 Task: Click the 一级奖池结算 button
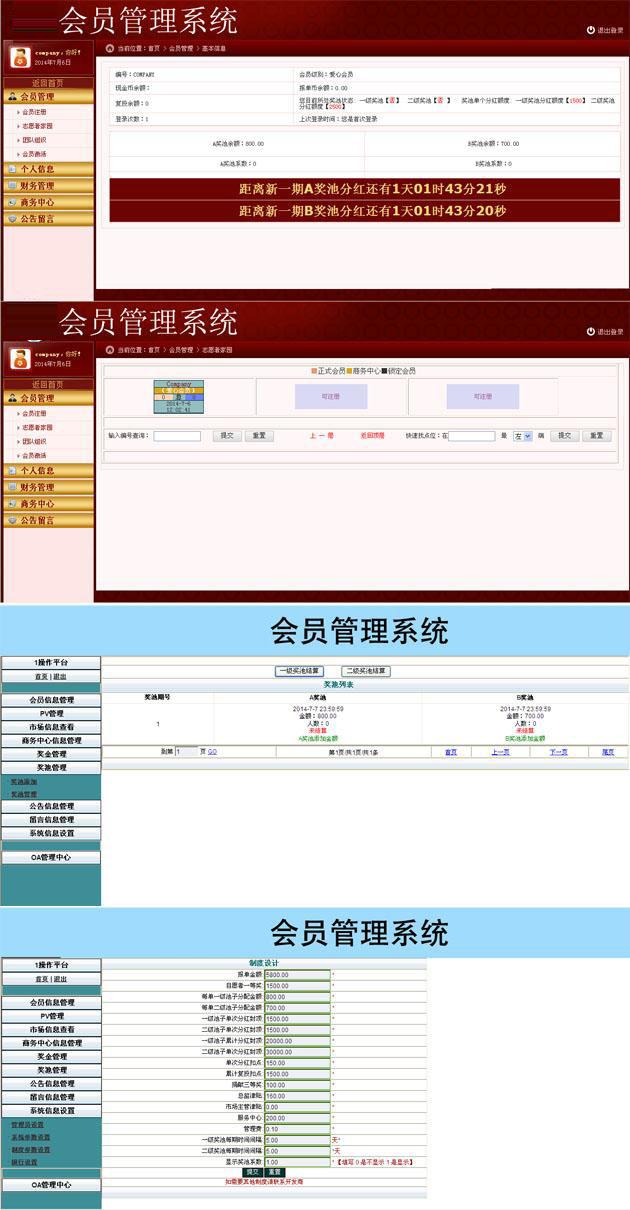pyautogui.click(x=299, y=671)
